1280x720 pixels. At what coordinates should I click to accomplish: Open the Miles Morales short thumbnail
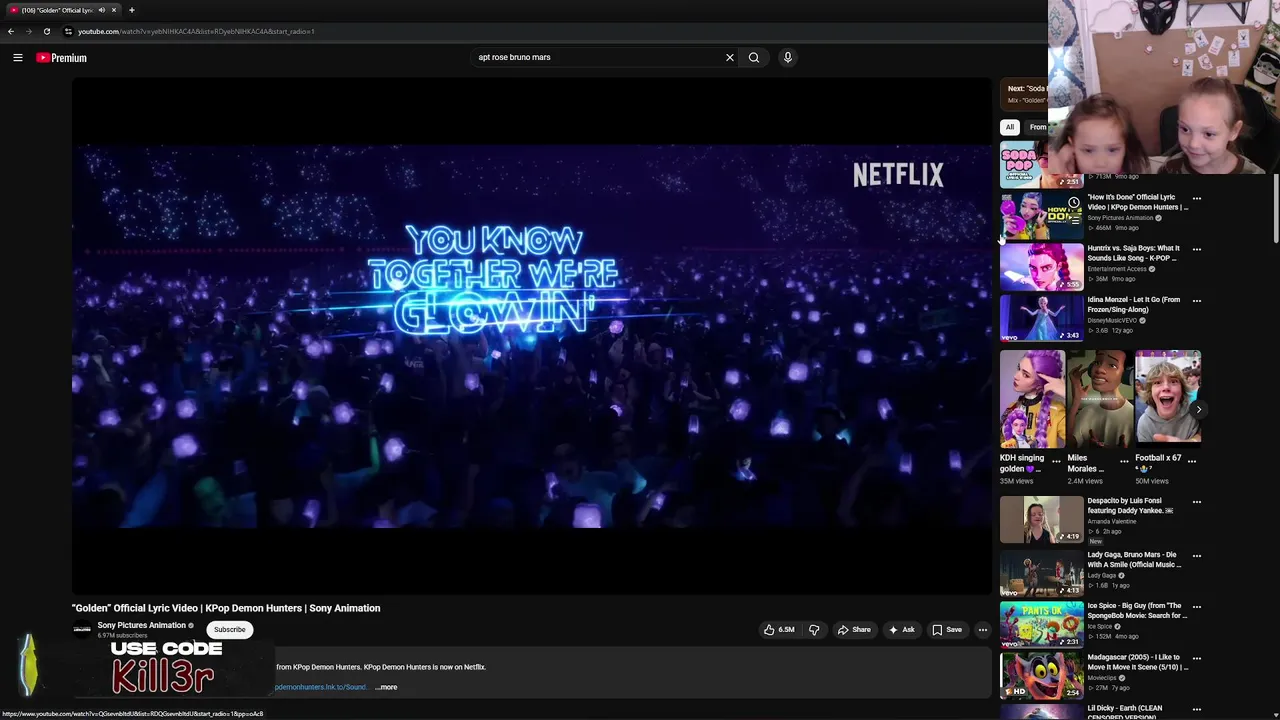point(1099,399)
